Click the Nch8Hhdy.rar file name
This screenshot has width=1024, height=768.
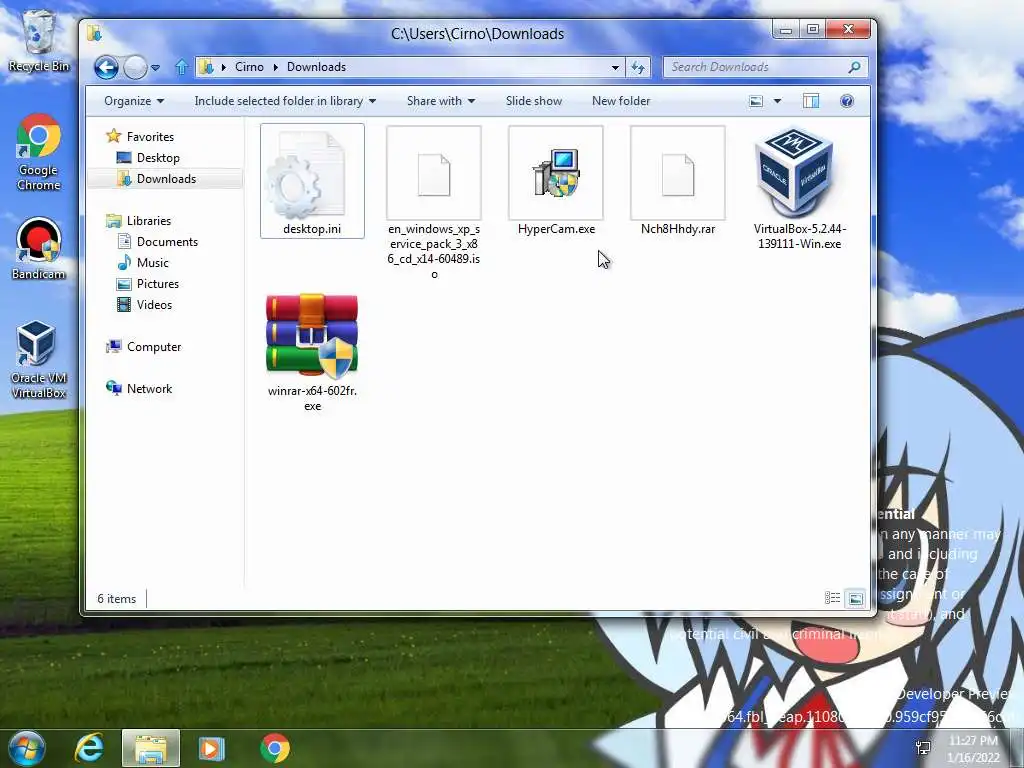(678, 229)
